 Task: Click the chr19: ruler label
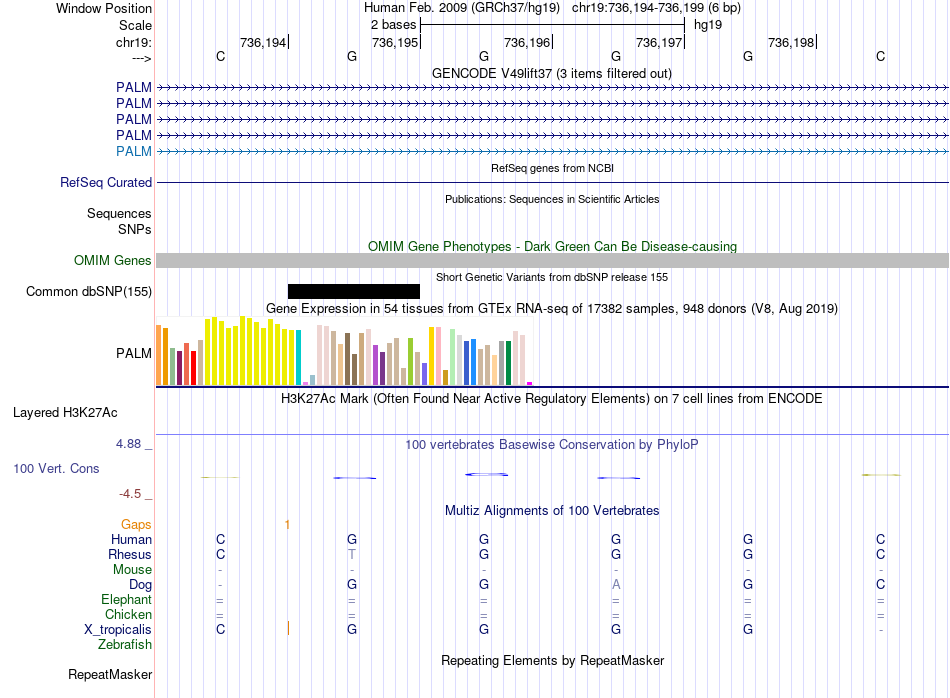[x=134, y=42]
